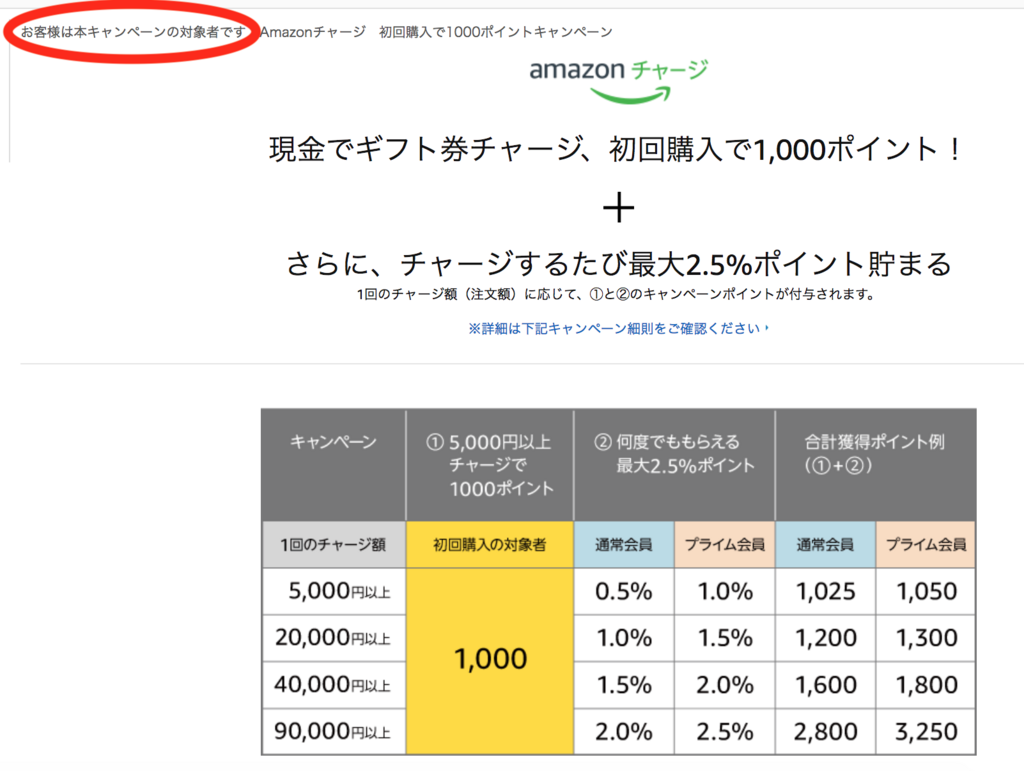
Task: Click header ② 何度でももらえる最大2.5%ポイント
Action: click(674, 465)
